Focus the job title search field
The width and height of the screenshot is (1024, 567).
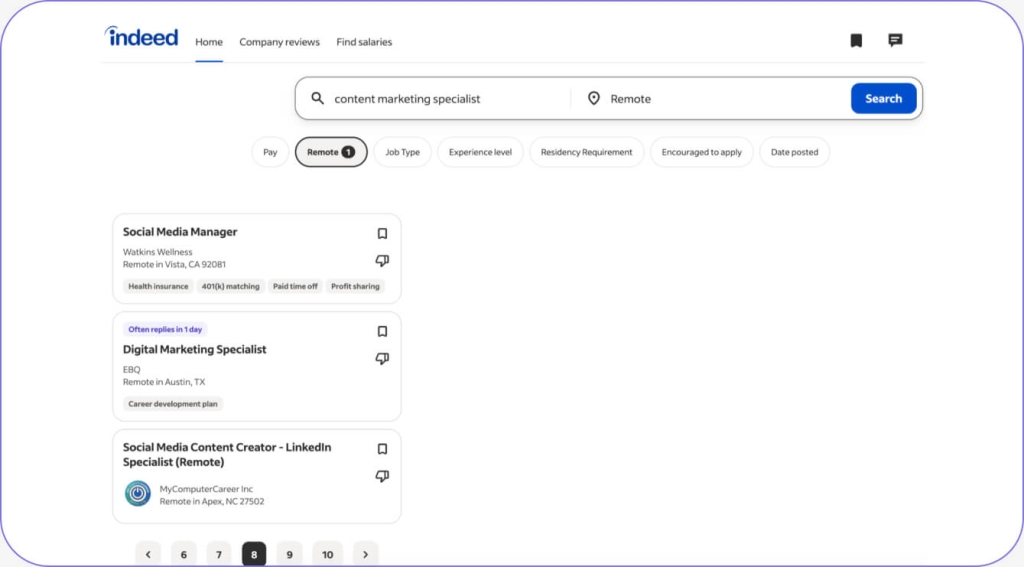coord(444,99)
